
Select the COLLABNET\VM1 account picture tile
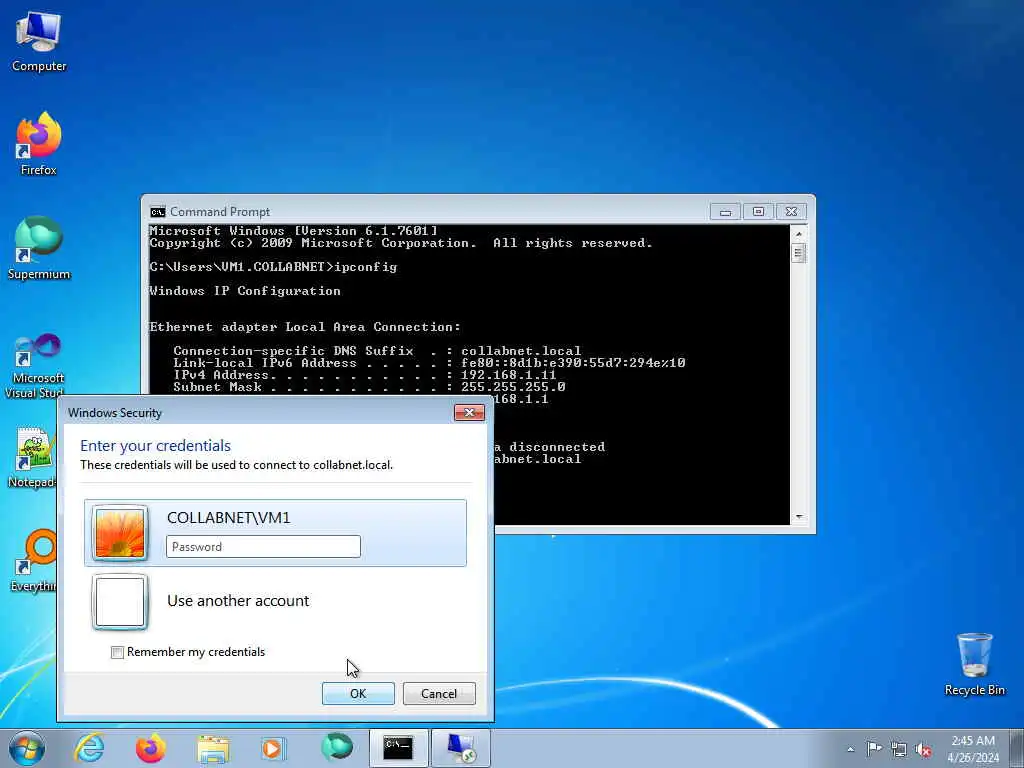(x=120, y=534)
